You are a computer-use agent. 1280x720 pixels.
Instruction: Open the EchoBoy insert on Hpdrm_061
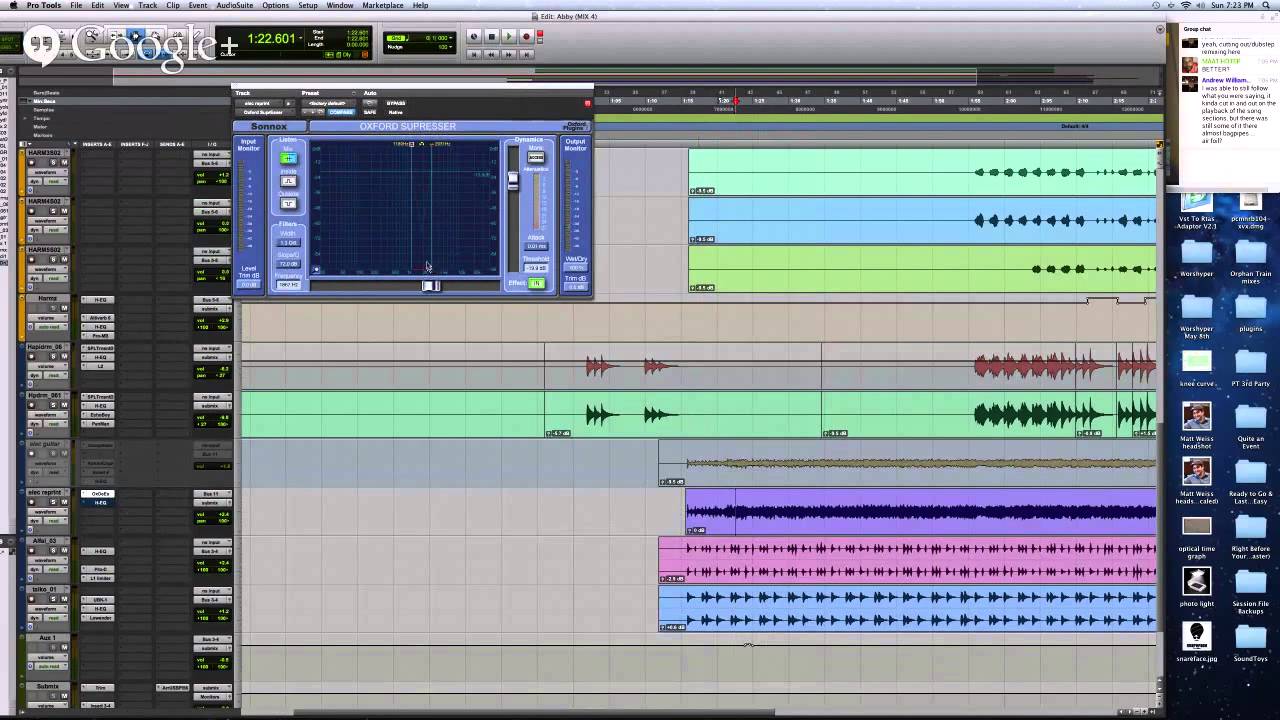(x=97, y=415)
